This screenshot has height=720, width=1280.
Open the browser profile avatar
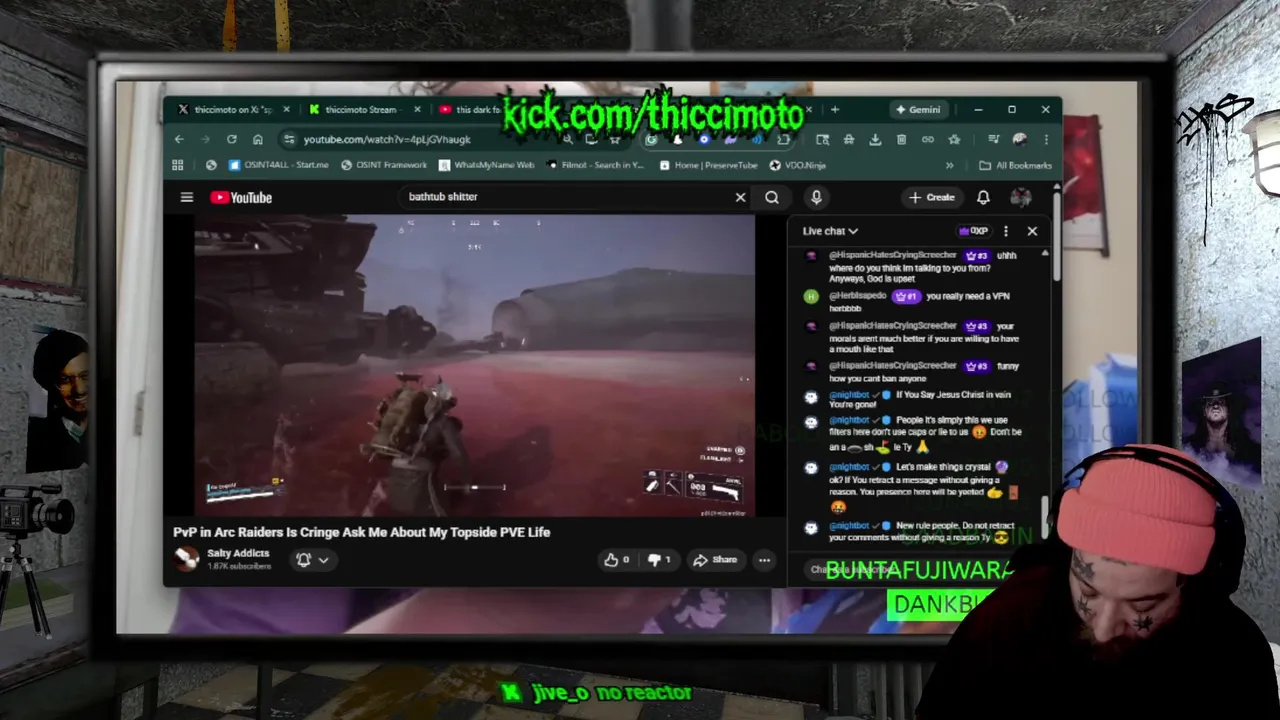point(1019,140)
